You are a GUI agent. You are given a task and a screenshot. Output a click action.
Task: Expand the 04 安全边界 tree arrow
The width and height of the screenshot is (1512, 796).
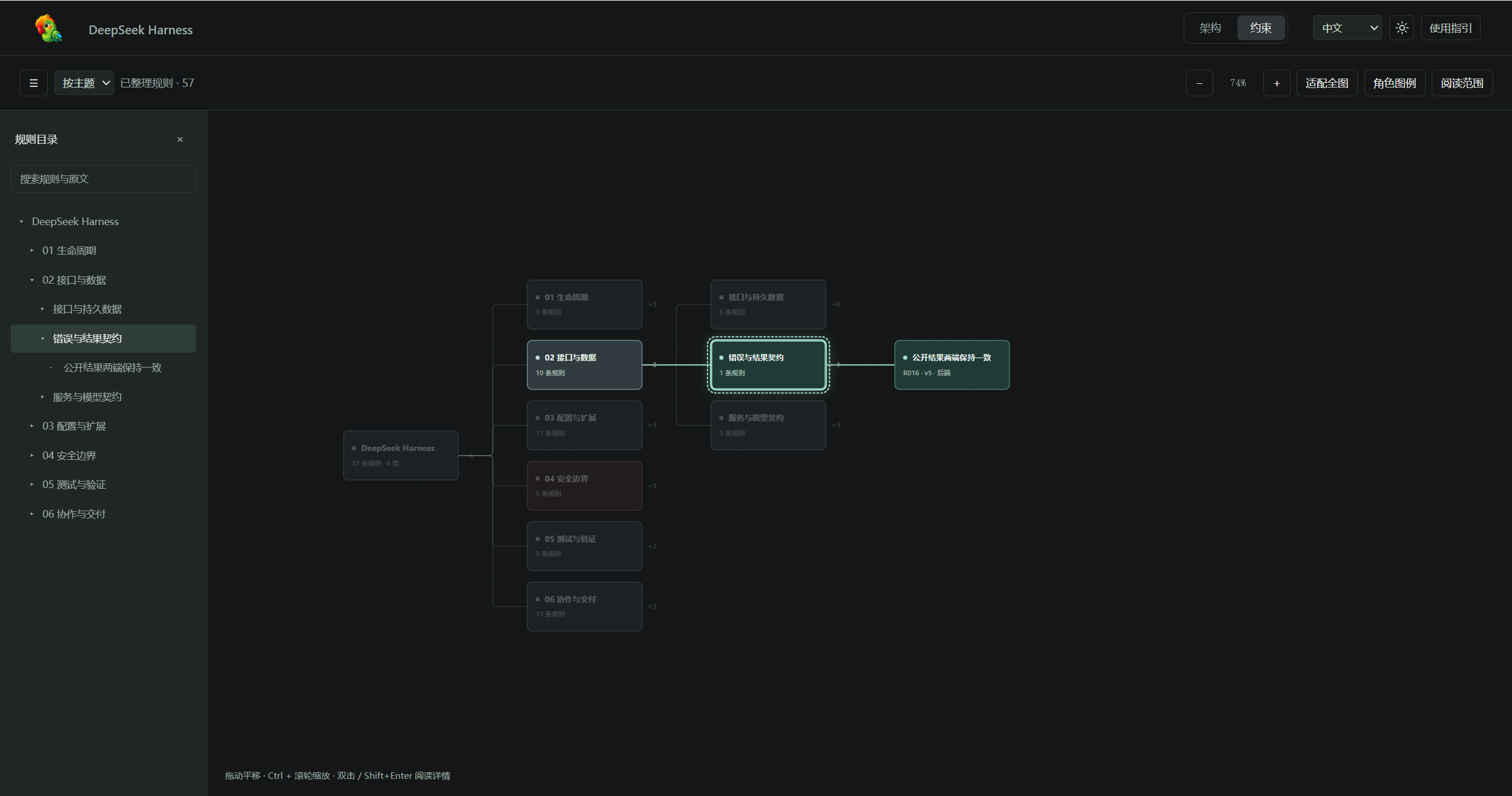point(32,456)
